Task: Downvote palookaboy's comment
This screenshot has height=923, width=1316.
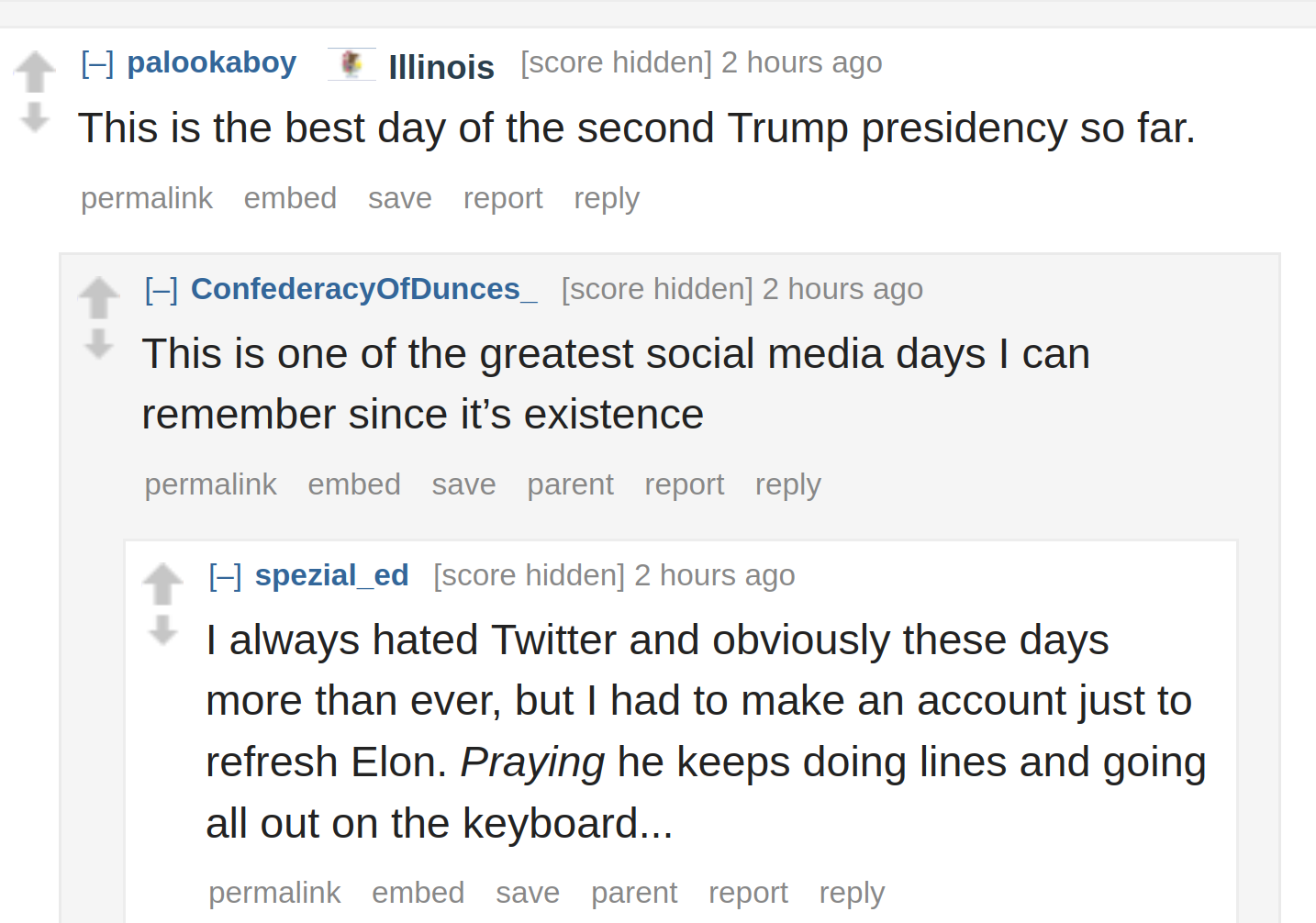Action: [x=35, y=117]
